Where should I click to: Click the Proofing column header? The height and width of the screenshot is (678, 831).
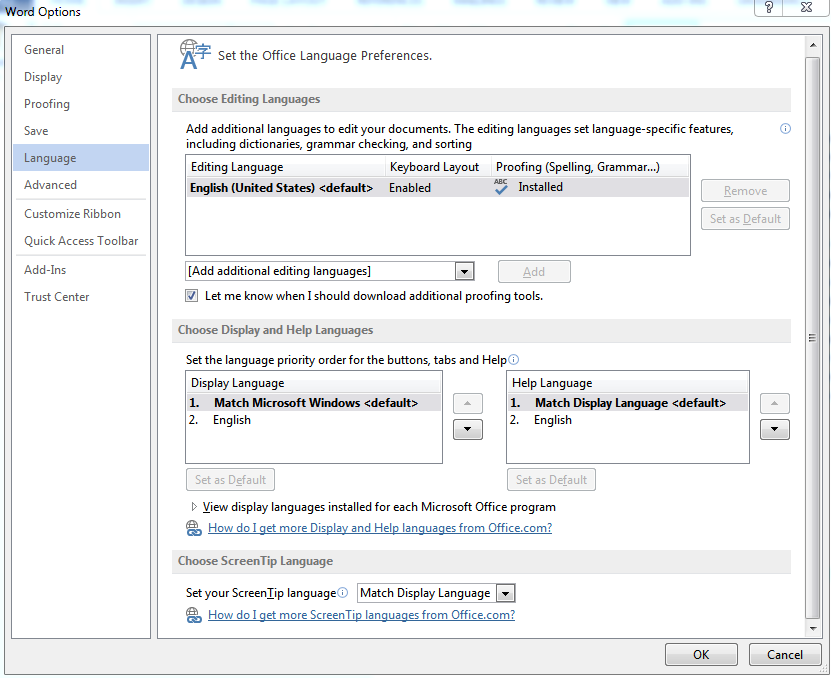pos(590,167)
